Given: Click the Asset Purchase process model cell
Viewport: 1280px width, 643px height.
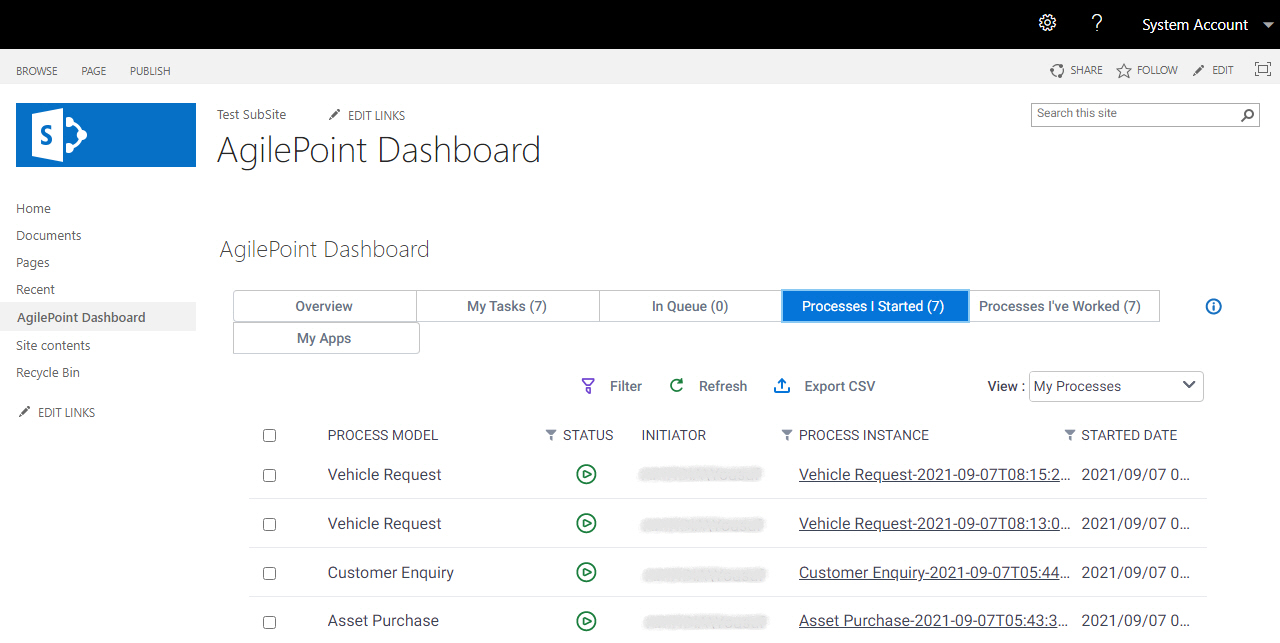Looking at the screenshot, I should pos(383,621).
